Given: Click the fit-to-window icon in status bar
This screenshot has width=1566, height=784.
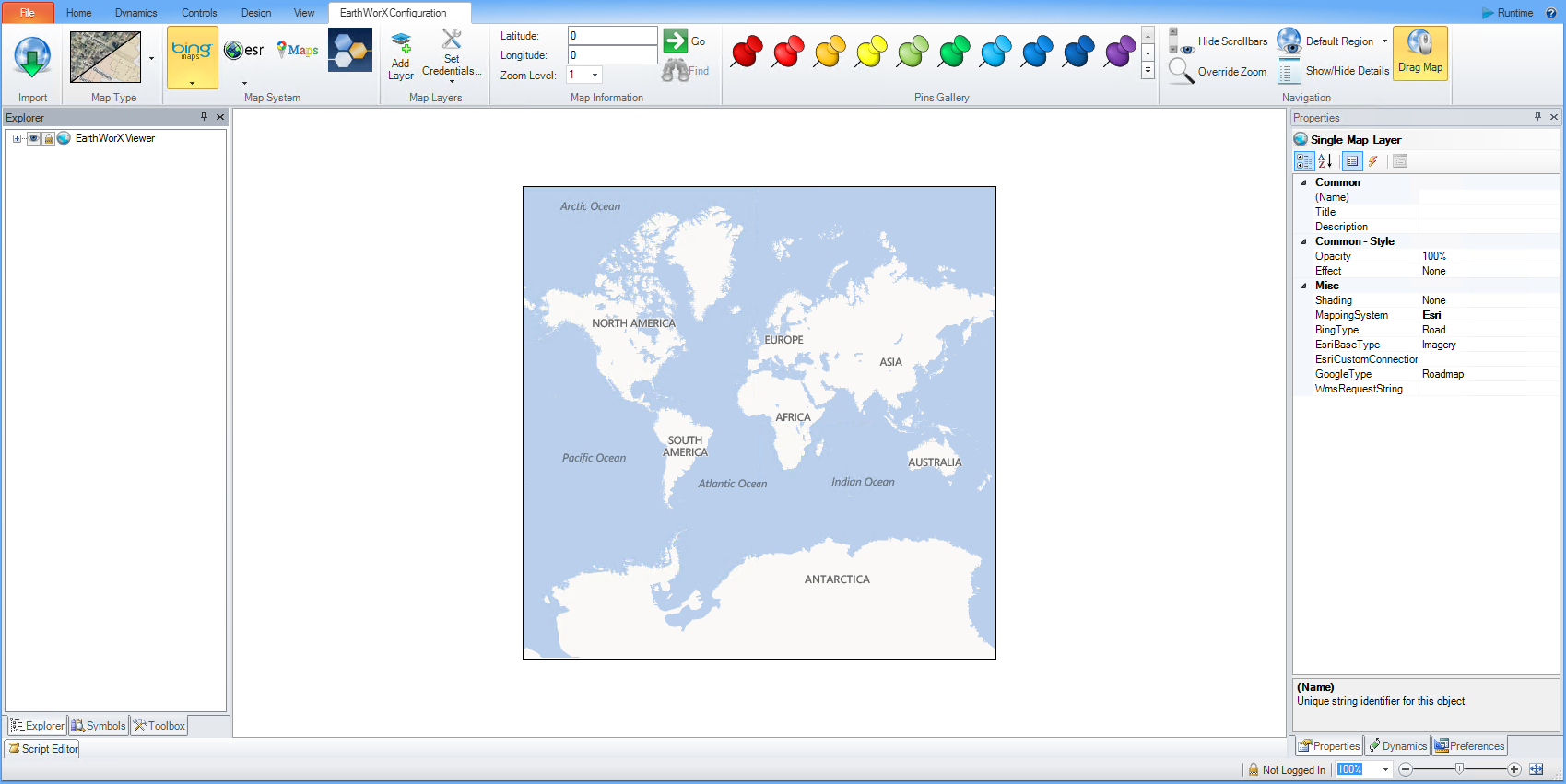Looking at the screenshot, I should click(1536, 769).
